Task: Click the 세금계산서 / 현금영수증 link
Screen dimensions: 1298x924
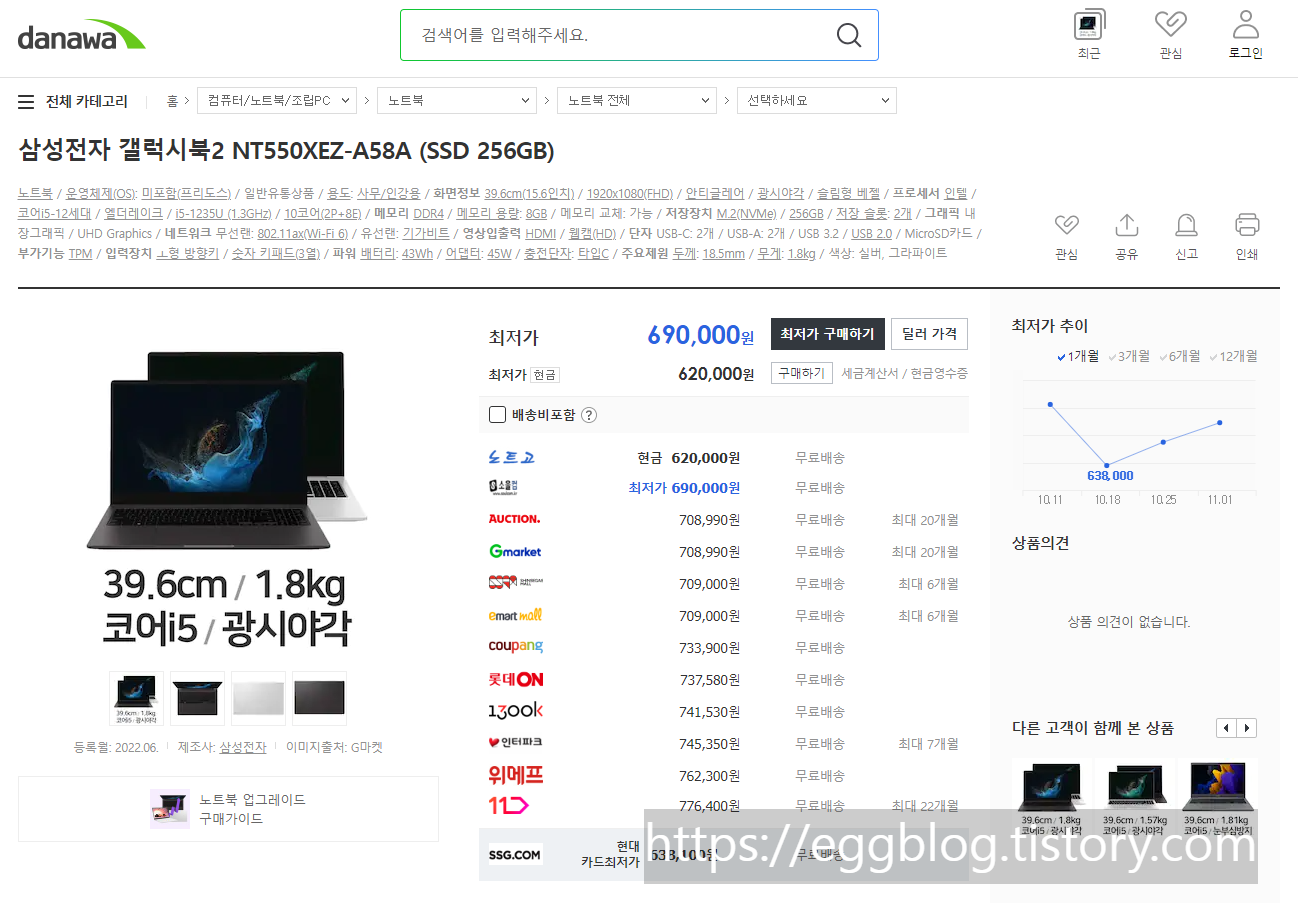Action: pyautogui.click(x=905, y=373)
